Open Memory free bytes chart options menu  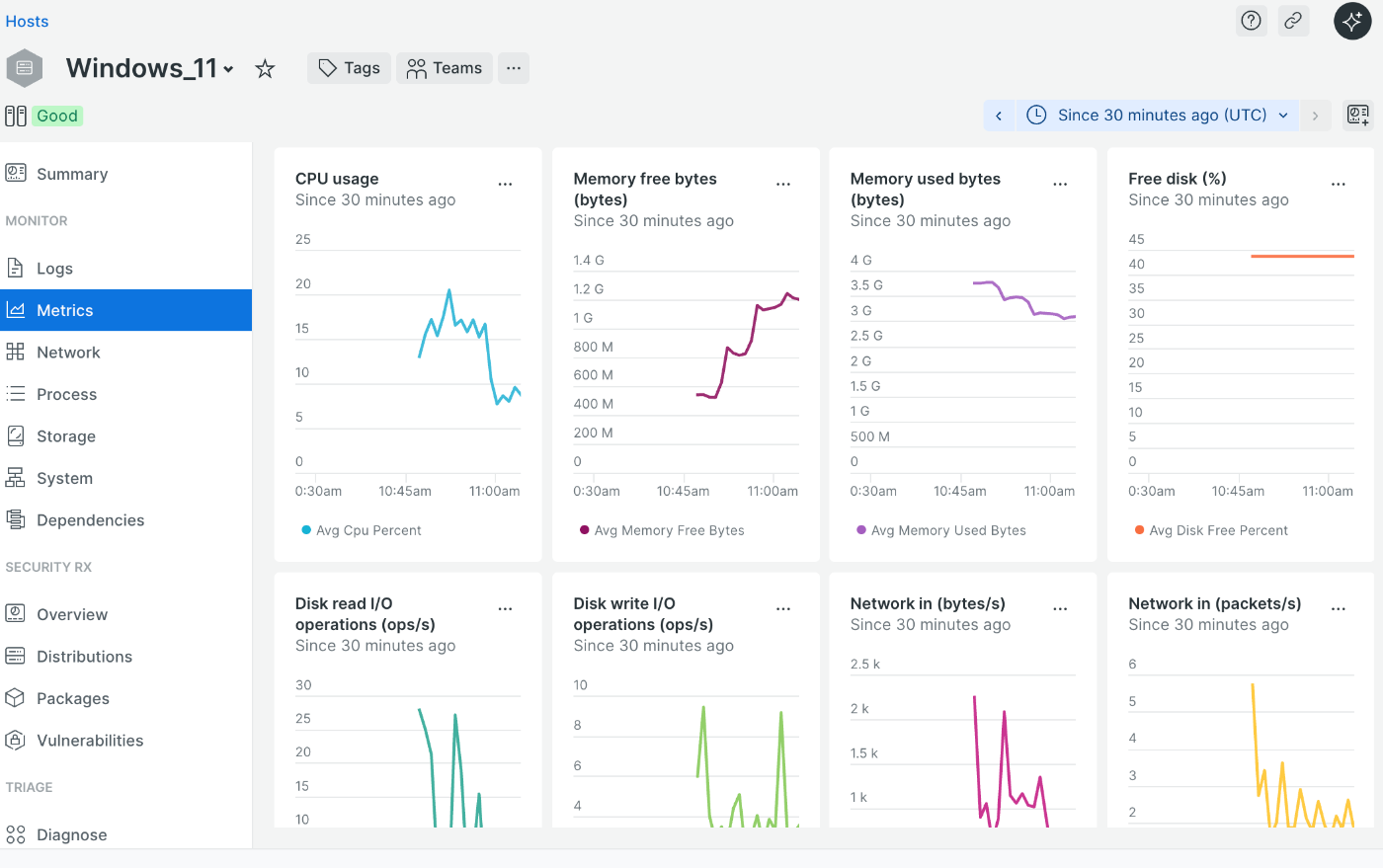pos(783,184)
